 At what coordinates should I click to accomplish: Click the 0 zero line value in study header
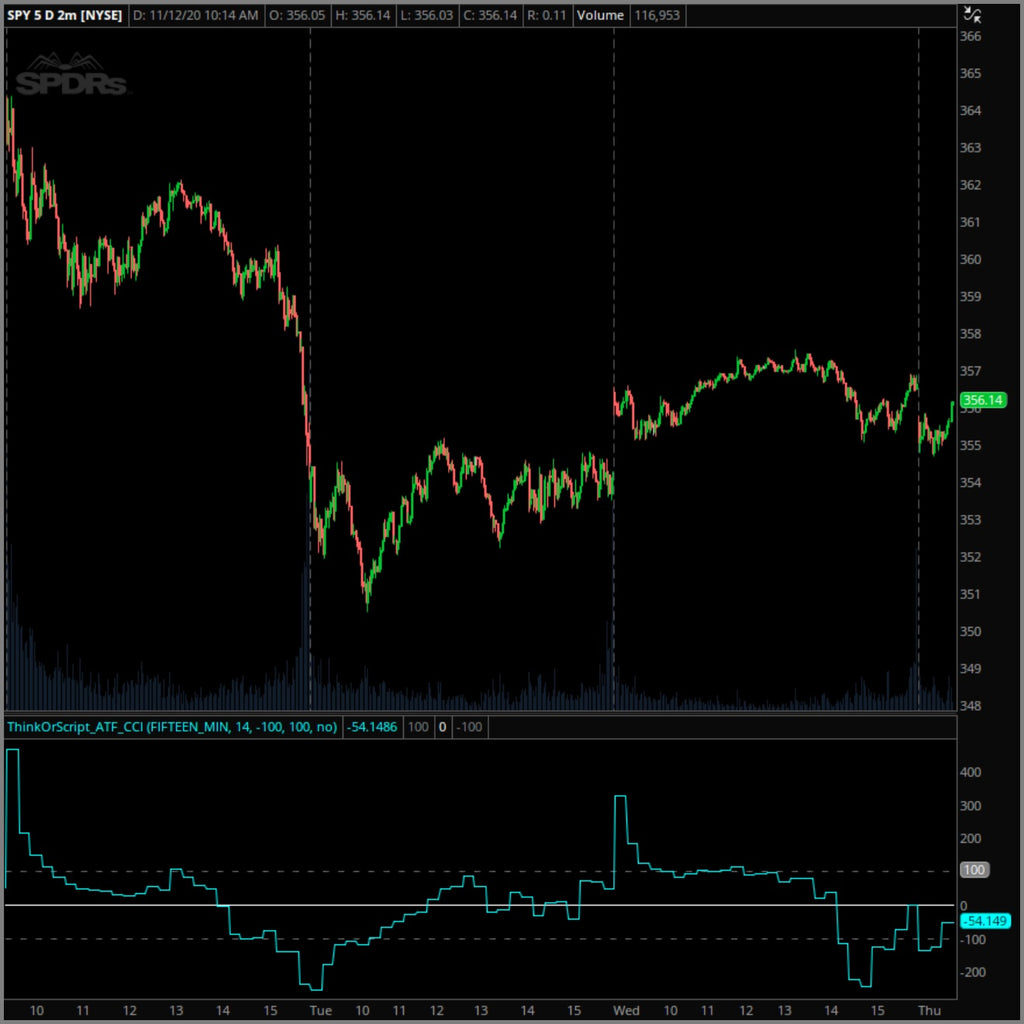[x=442, y=727]
